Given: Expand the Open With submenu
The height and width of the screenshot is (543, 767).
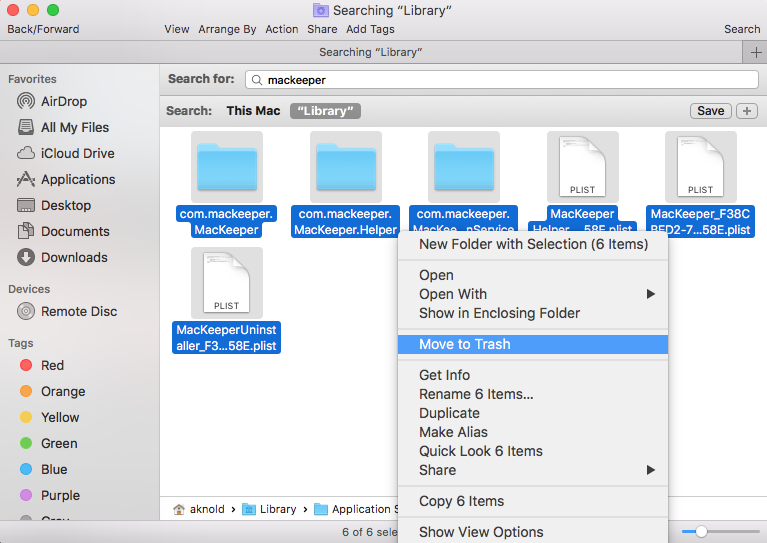Looking at the screenshot, I should point(533,294).
